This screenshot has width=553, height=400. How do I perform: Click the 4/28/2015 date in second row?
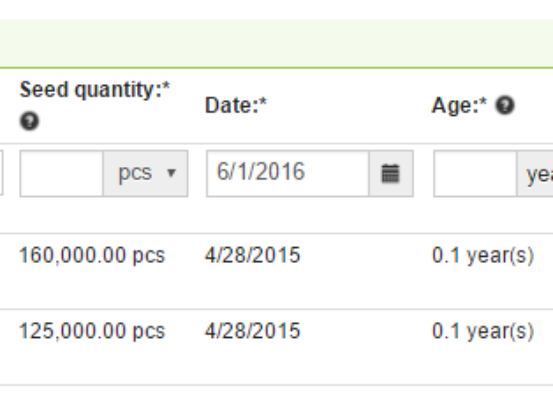pos(253,331)
